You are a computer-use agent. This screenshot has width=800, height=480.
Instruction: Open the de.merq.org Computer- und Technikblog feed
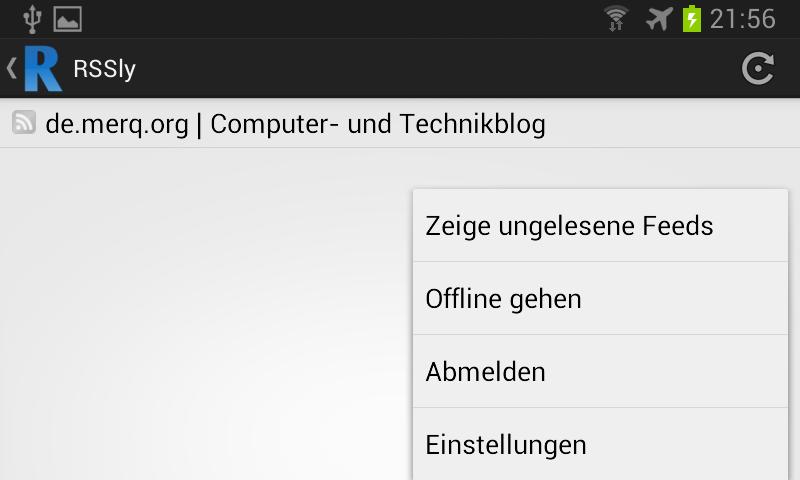(x=295, y=124)
